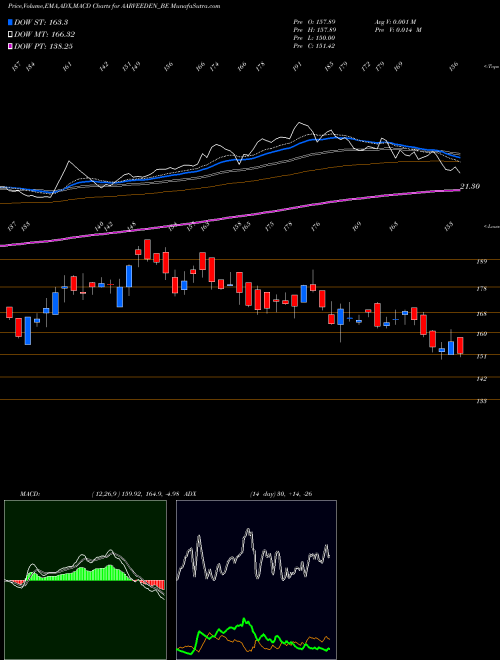Click the ADX '(14 day) 30, +14, -26' values

coord(281,494)
